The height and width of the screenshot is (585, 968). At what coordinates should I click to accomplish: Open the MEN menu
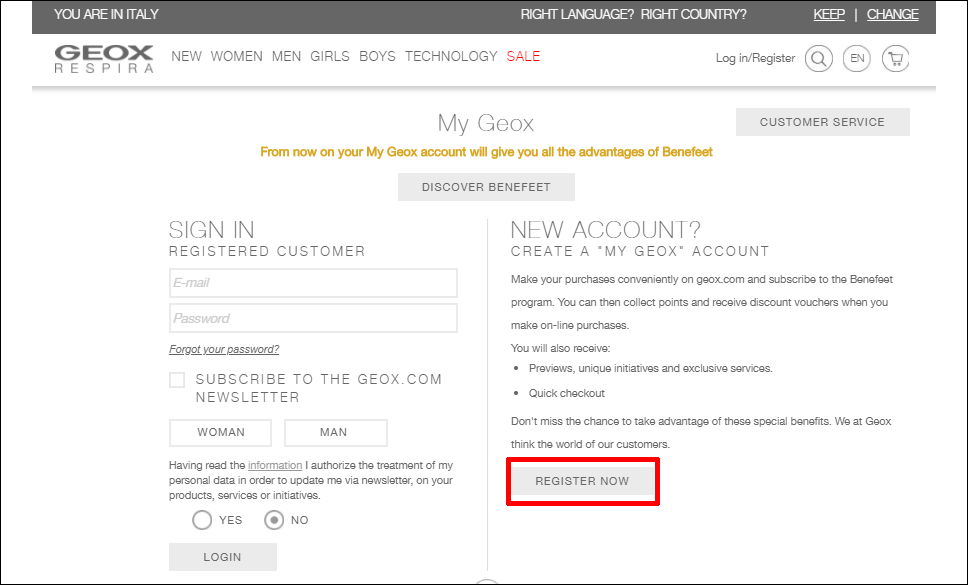(x=286, y=56)
